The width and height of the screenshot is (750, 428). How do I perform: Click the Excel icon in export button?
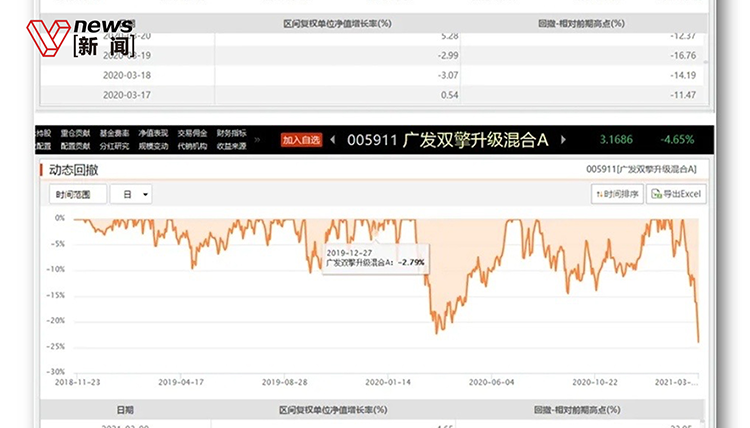tap(656, 194)
